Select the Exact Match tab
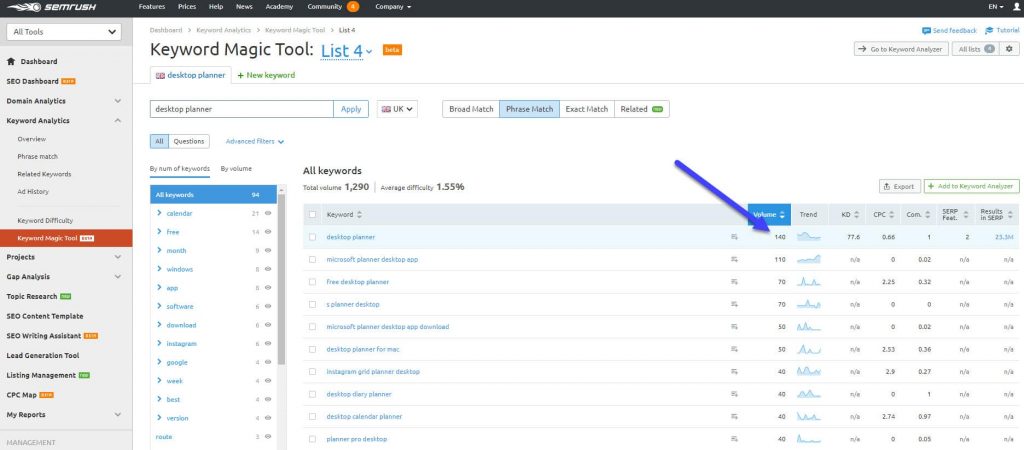 (x=586, y=109)
